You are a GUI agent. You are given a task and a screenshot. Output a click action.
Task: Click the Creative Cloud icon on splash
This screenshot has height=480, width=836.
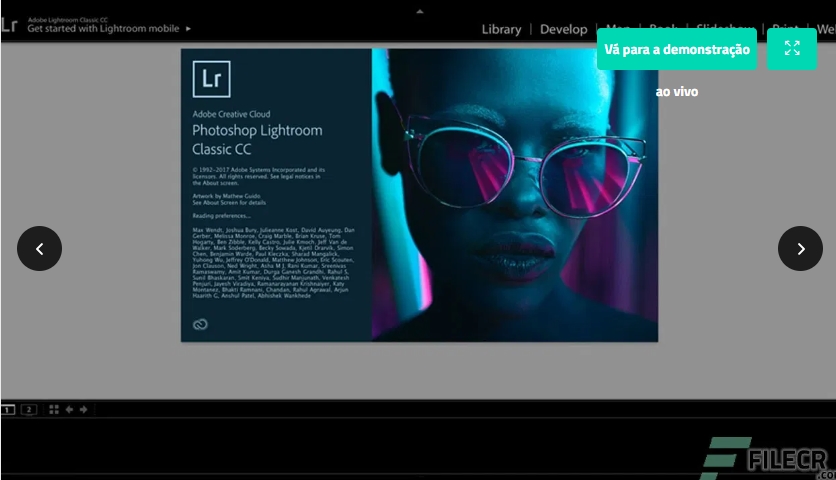pos(200,324)
